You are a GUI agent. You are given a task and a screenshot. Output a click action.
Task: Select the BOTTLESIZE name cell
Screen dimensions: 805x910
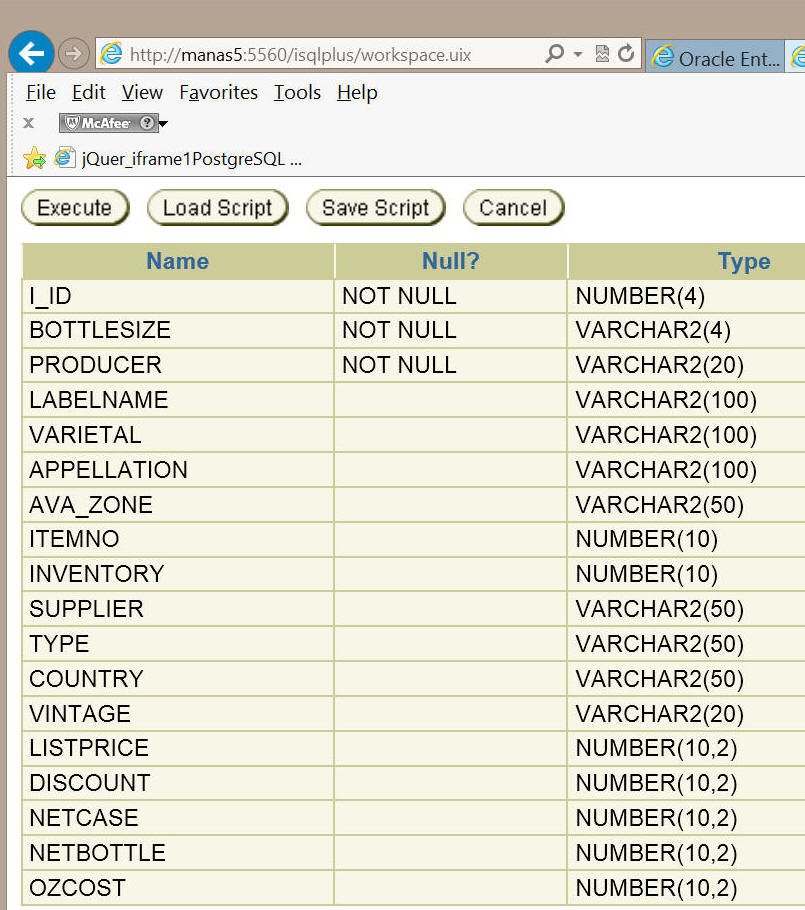click(178, 330)
